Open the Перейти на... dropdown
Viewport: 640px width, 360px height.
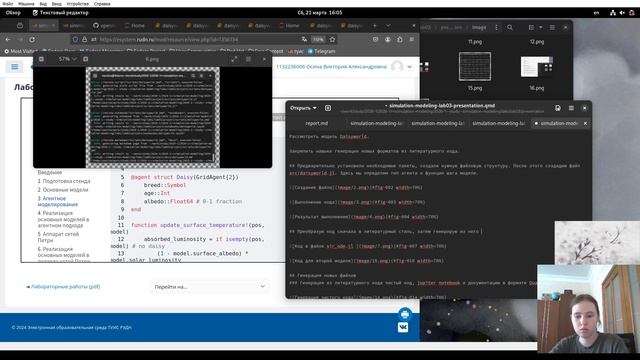[209, 287]
